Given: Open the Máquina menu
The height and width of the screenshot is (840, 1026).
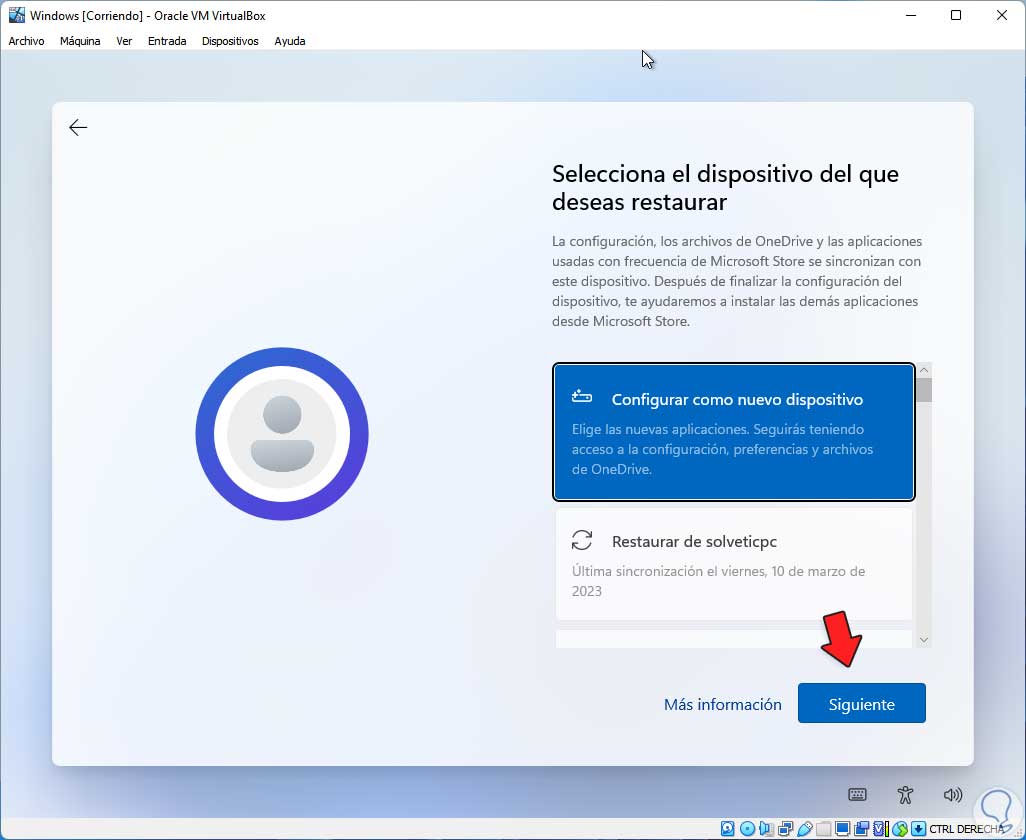Looking at the screenshot, I should point(80,41).
